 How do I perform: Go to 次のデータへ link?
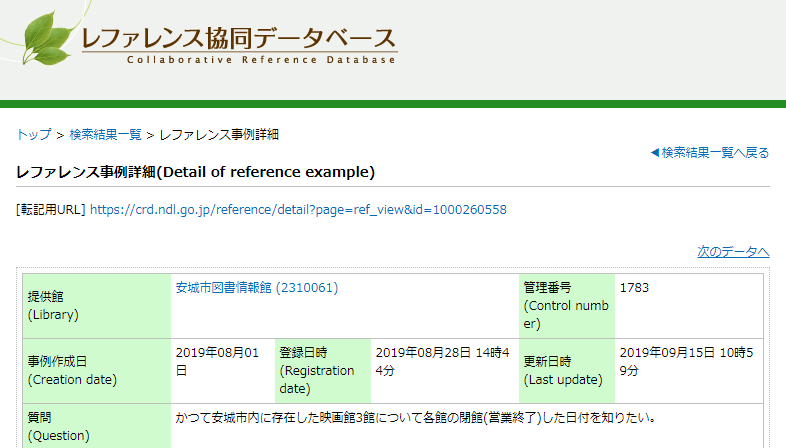733,252
